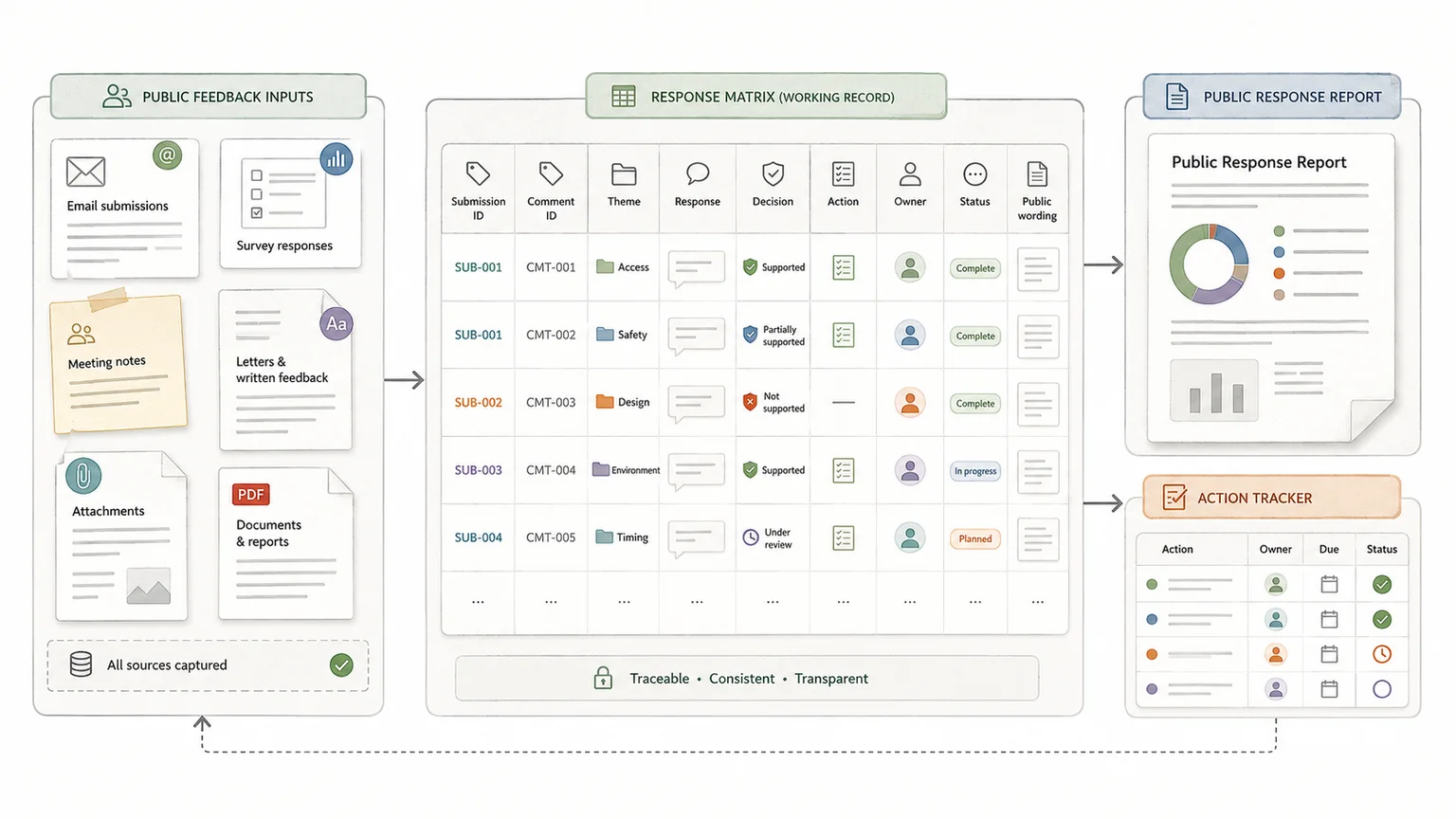Click the Owner column header in Action Tracker
Screen dimensions: 1456x819
(x=1276, y=549)
